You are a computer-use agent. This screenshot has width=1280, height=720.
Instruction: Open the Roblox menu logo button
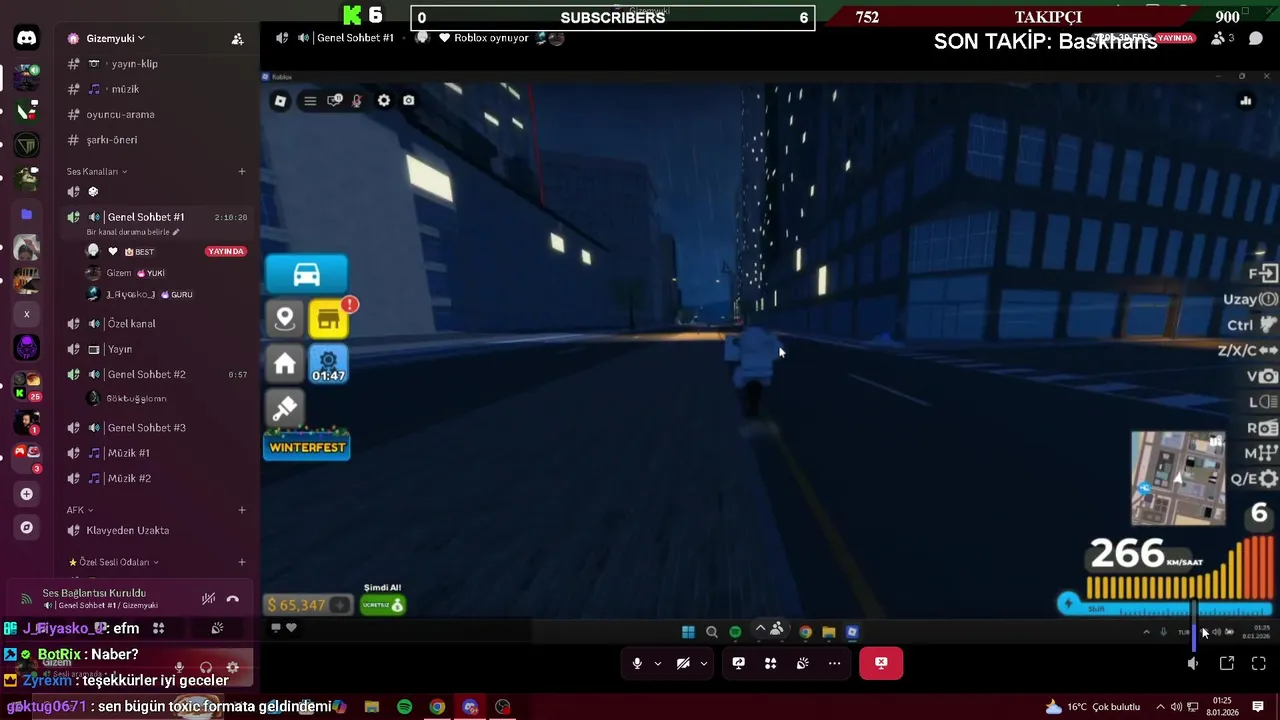point(280,101)
